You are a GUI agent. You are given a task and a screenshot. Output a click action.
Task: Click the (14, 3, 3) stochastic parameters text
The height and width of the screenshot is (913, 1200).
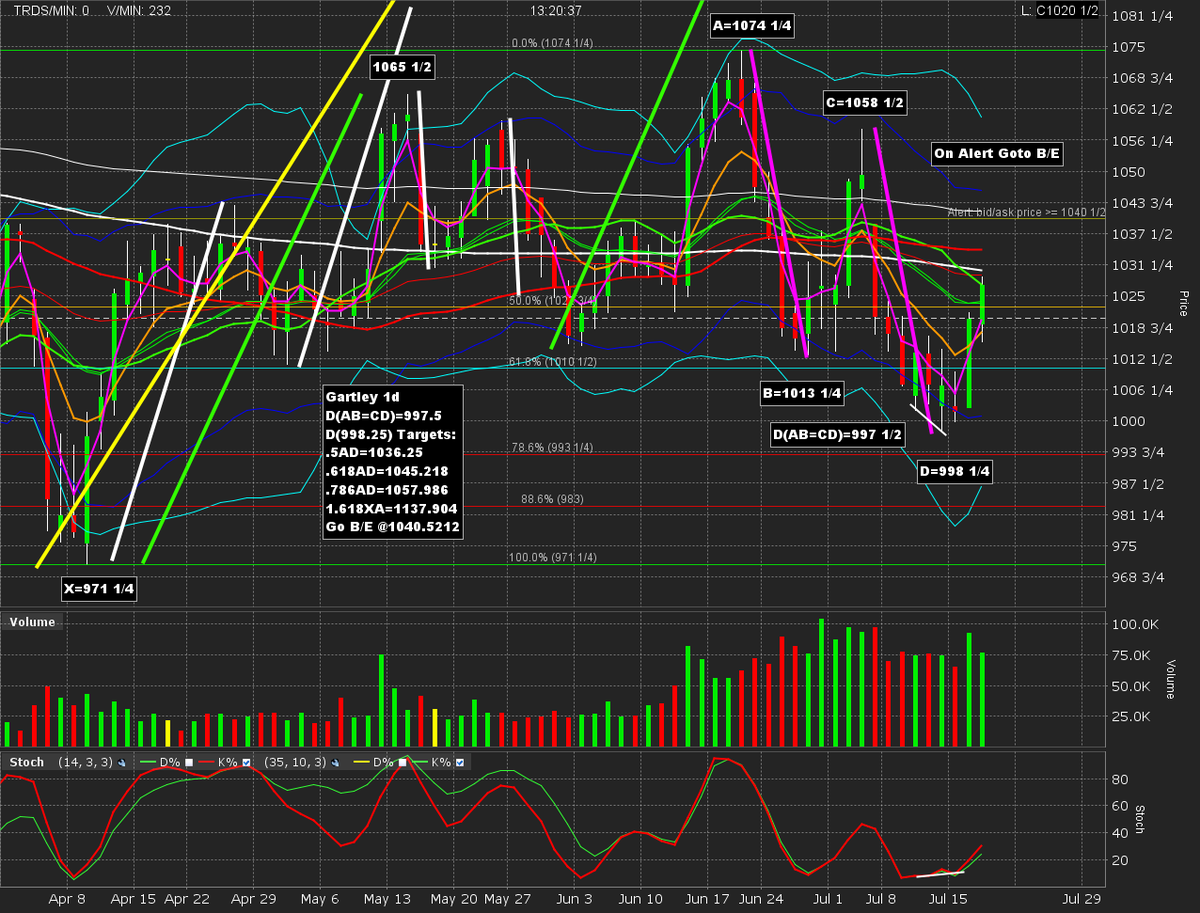(x=86, y=762)
